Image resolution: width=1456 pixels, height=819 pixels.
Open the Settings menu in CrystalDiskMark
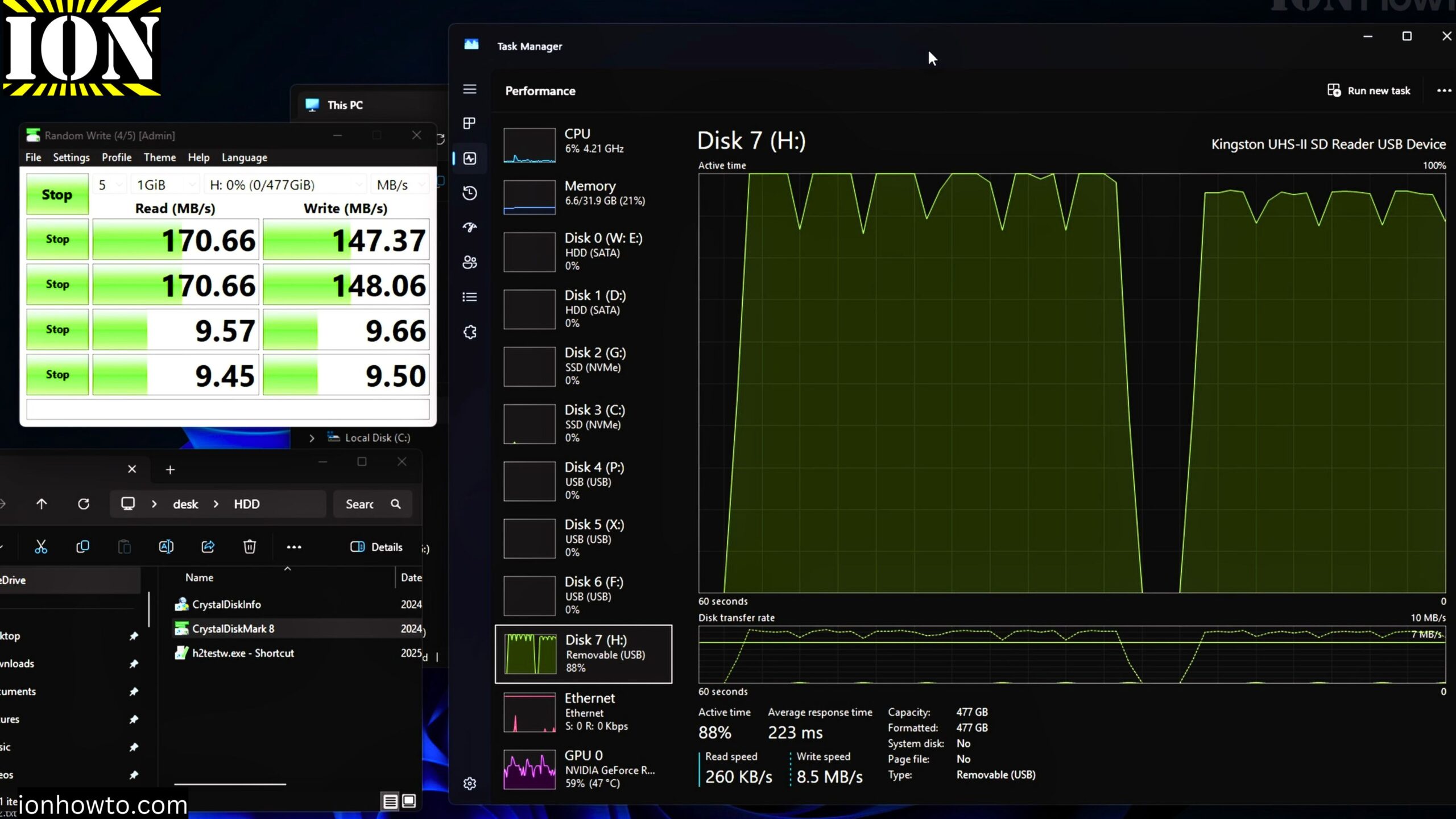pos(71,158)
